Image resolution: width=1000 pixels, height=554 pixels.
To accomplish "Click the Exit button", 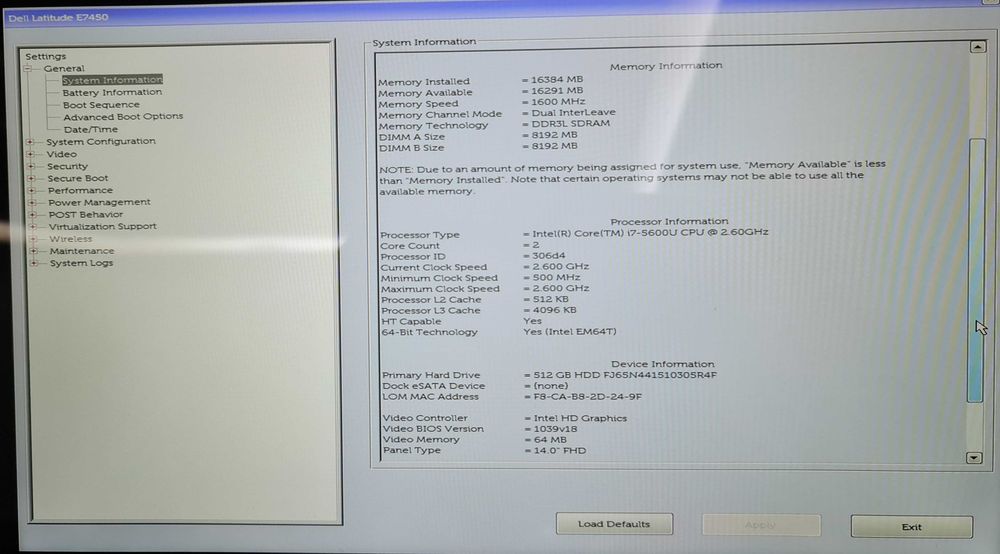I will pos(912,527).
